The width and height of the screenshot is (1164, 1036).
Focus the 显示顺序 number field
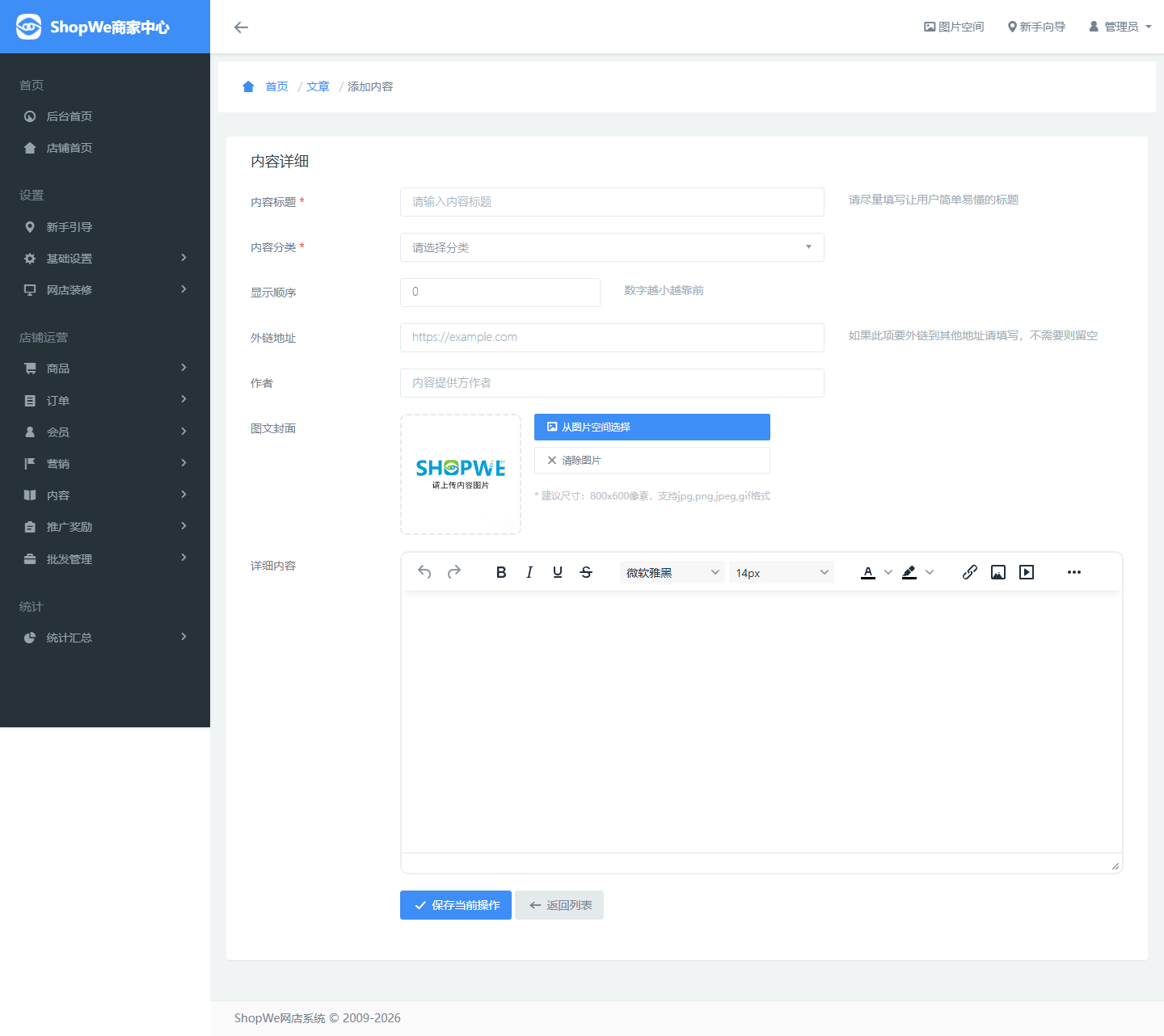pyautogui.click(x=500, y=293)
